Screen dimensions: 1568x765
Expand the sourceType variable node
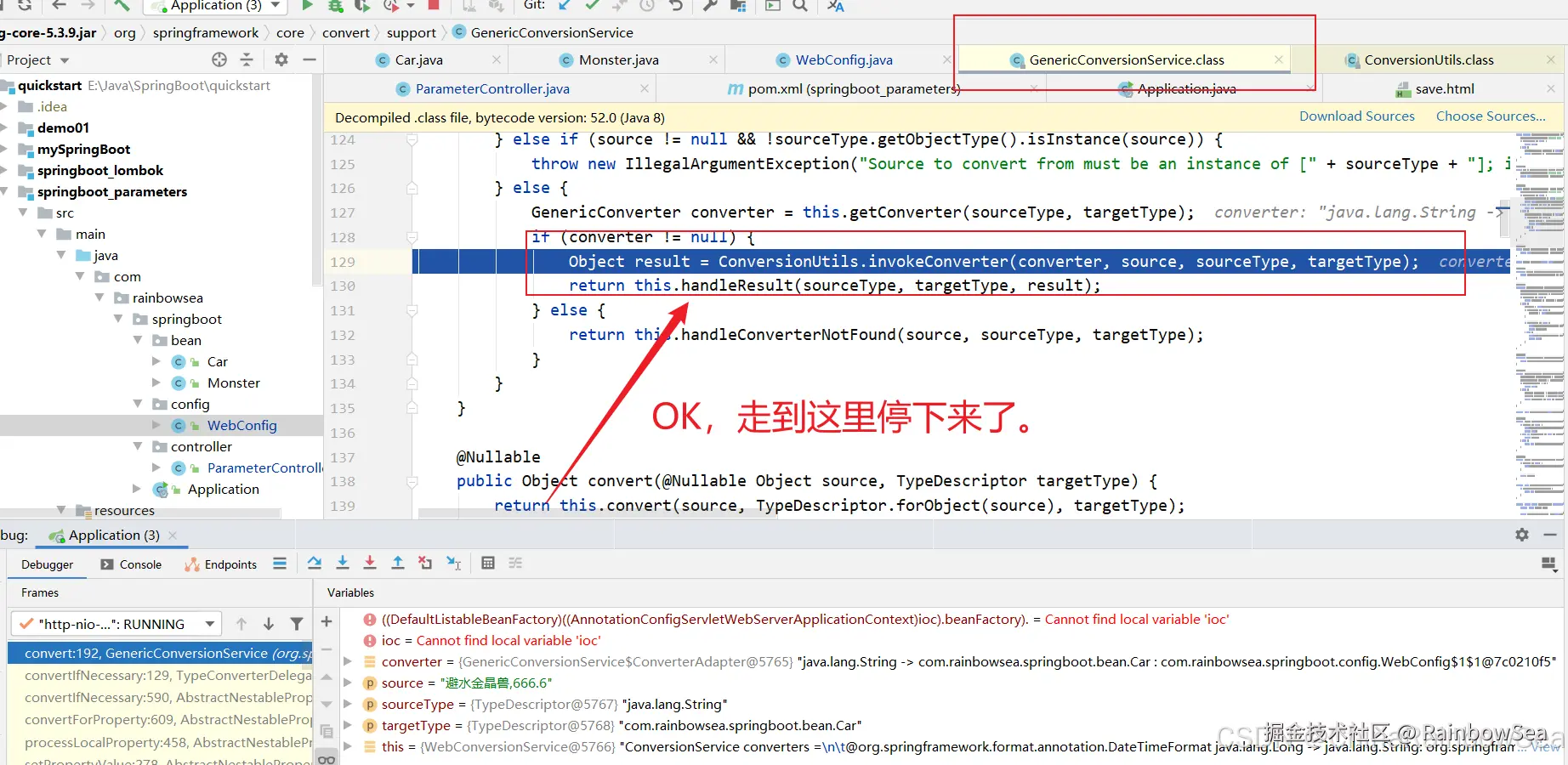[x=347, y=704]
